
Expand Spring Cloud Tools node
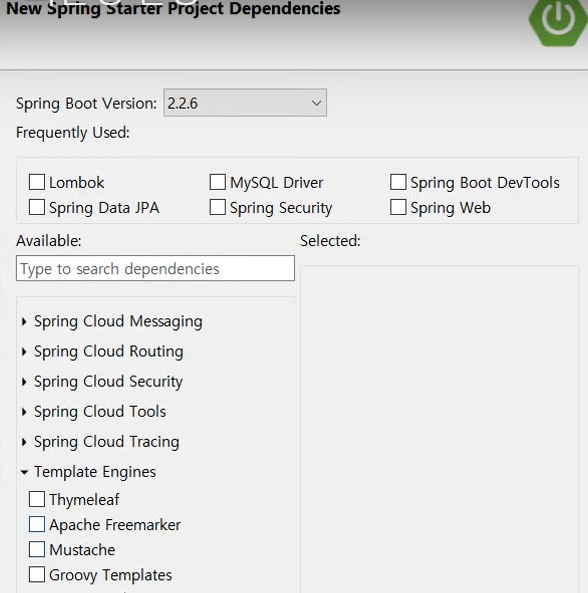(x=24, y=412)
